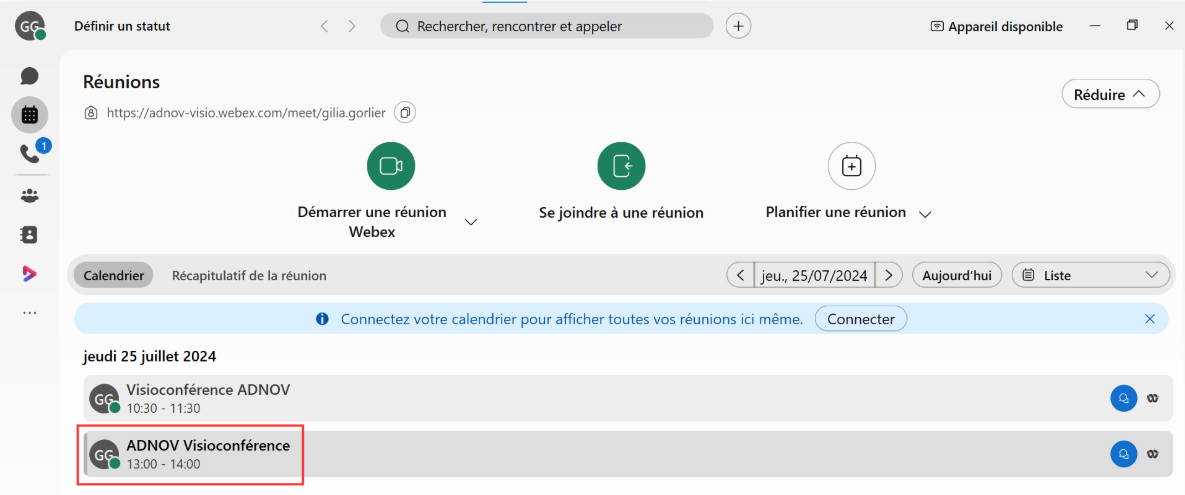Image resolution: width=1185 pixels, height=495 pixels.
Task: Open the chat space for ADNOV Visioconférence 13:00
Action: pyautogui.click(x=1123, y=453)
